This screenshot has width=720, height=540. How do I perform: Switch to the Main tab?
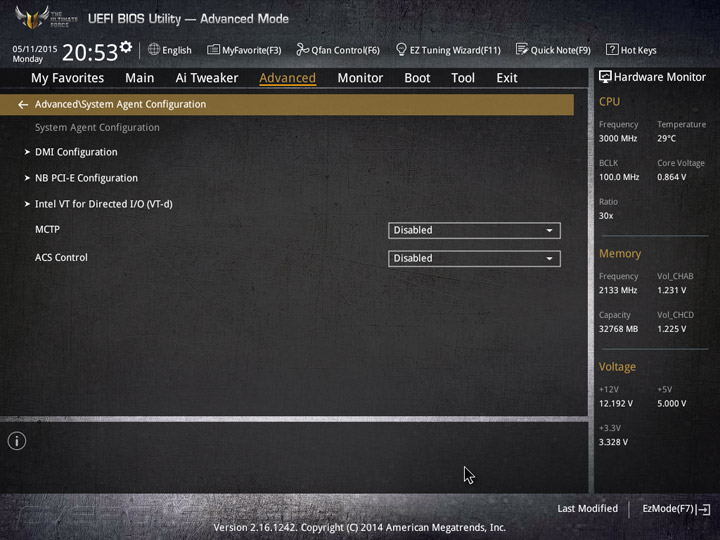click(140, 78)
